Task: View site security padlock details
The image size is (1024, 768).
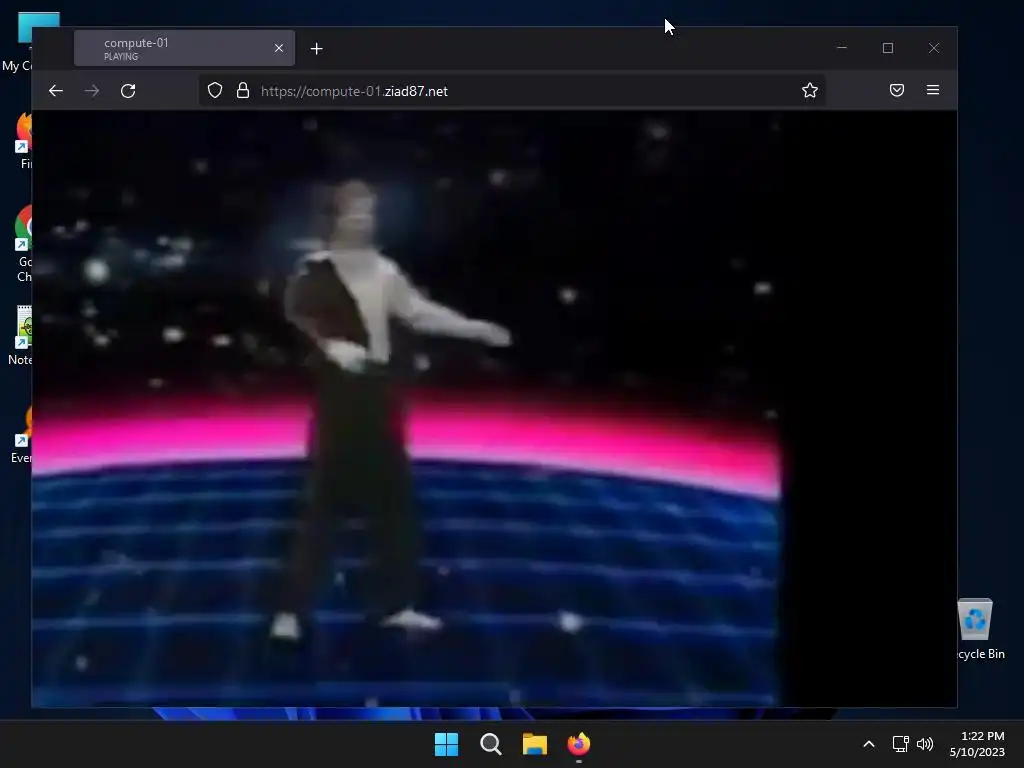Action: tap(243, 91)
